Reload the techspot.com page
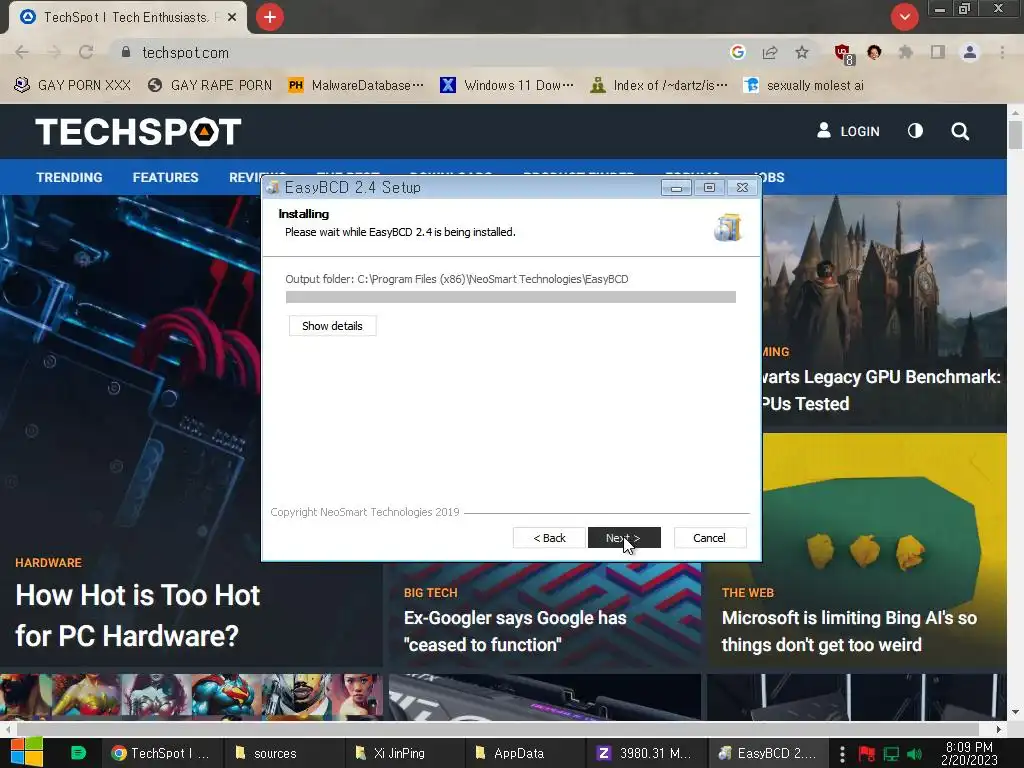1024x768 pixels. click(86, 52)
